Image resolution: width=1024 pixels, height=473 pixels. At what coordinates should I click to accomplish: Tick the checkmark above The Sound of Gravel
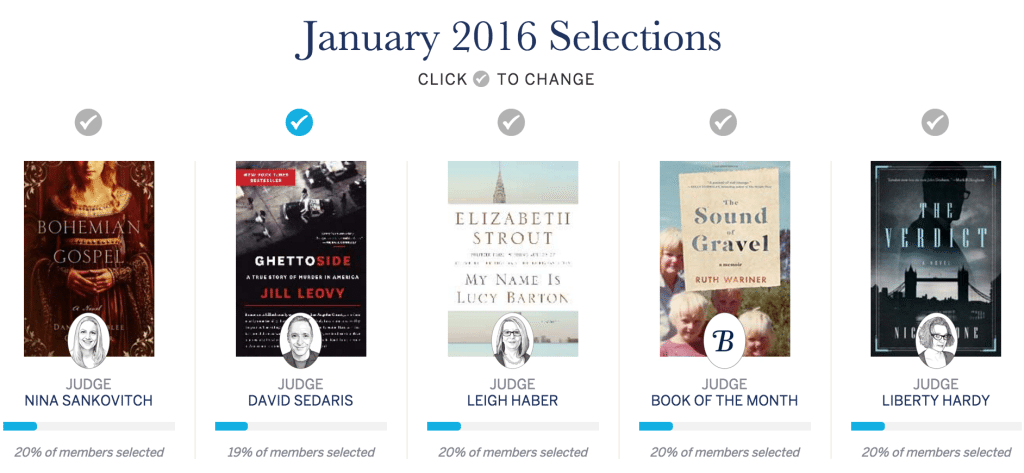coord(724,122)
